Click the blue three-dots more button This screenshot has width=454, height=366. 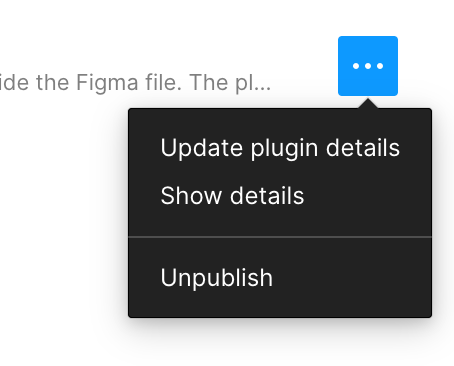click(x=368, y=66)
